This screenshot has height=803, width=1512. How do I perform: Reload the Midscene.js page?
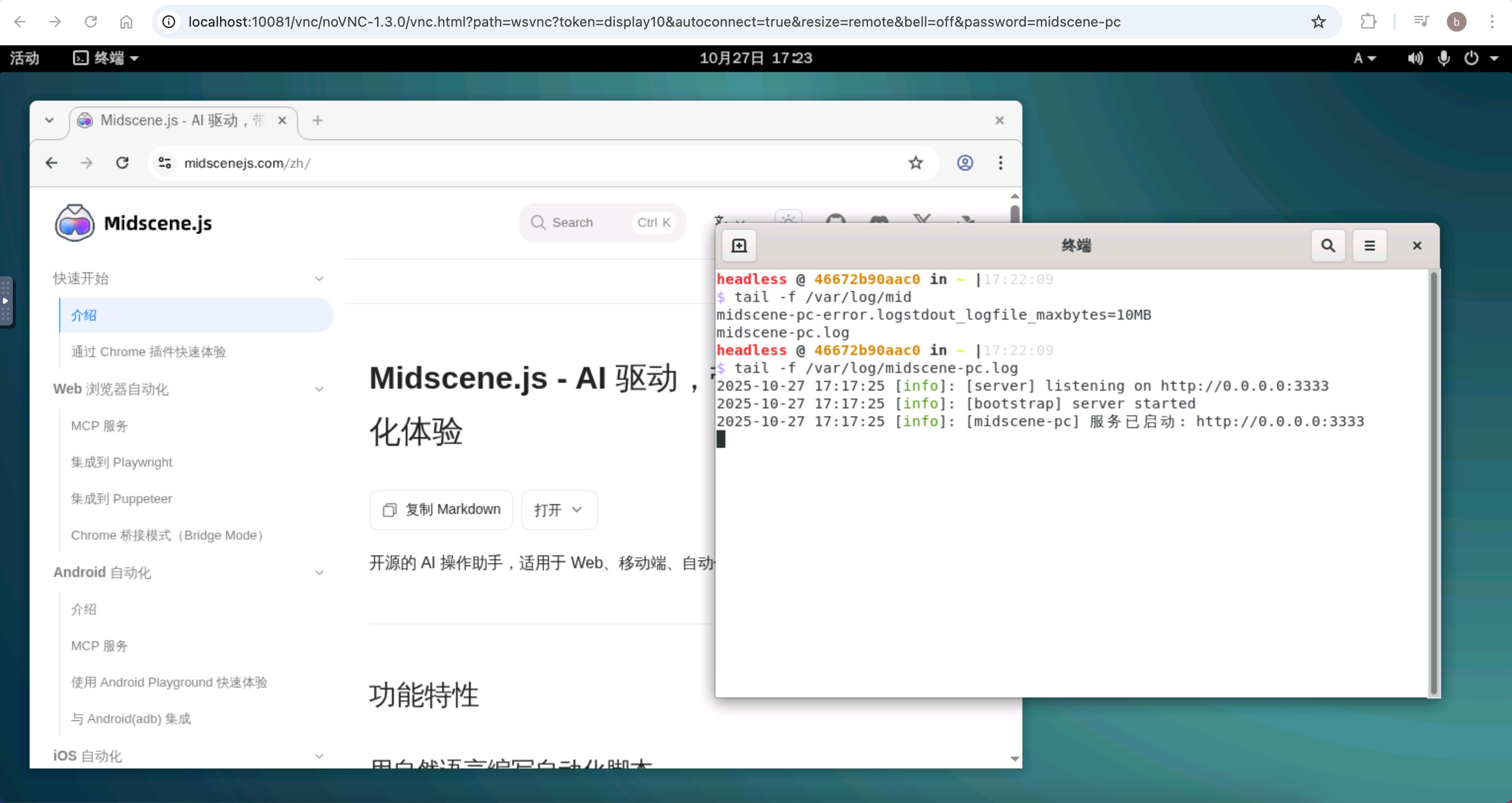(122, 162)
